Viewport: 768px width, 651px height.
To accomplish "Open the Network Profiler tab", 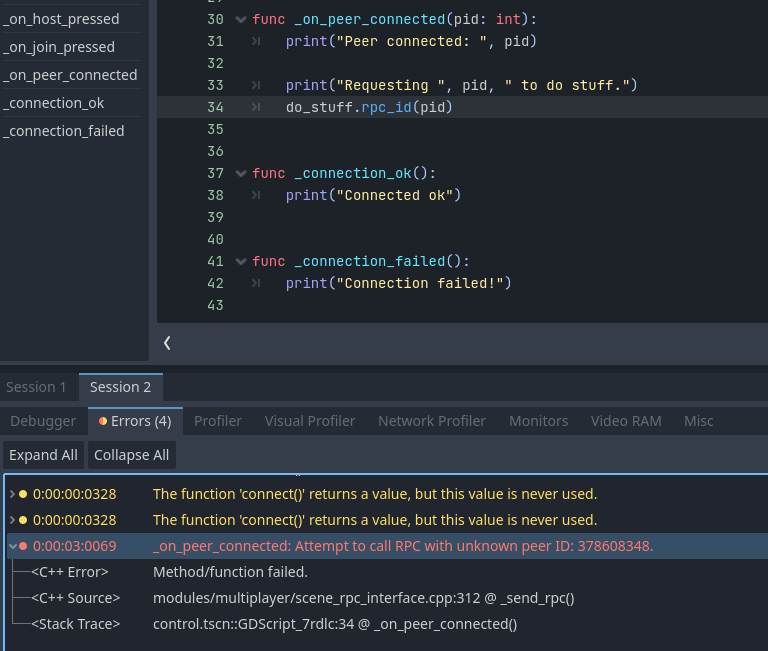I will tap(432, 421).
